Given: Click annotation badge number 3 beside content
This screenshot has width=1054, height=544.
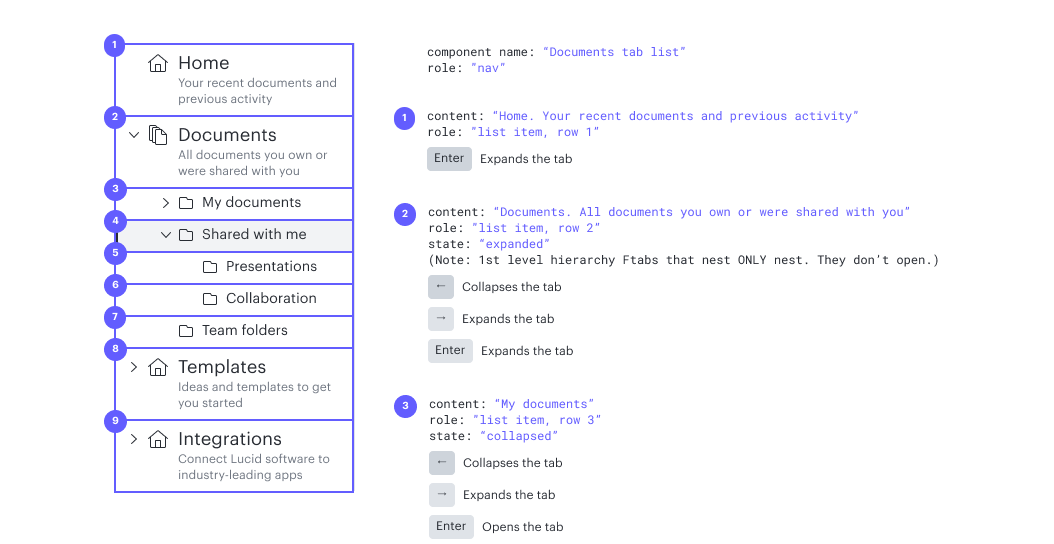Looking at the screenshot, I should click(x=405, y=406).
